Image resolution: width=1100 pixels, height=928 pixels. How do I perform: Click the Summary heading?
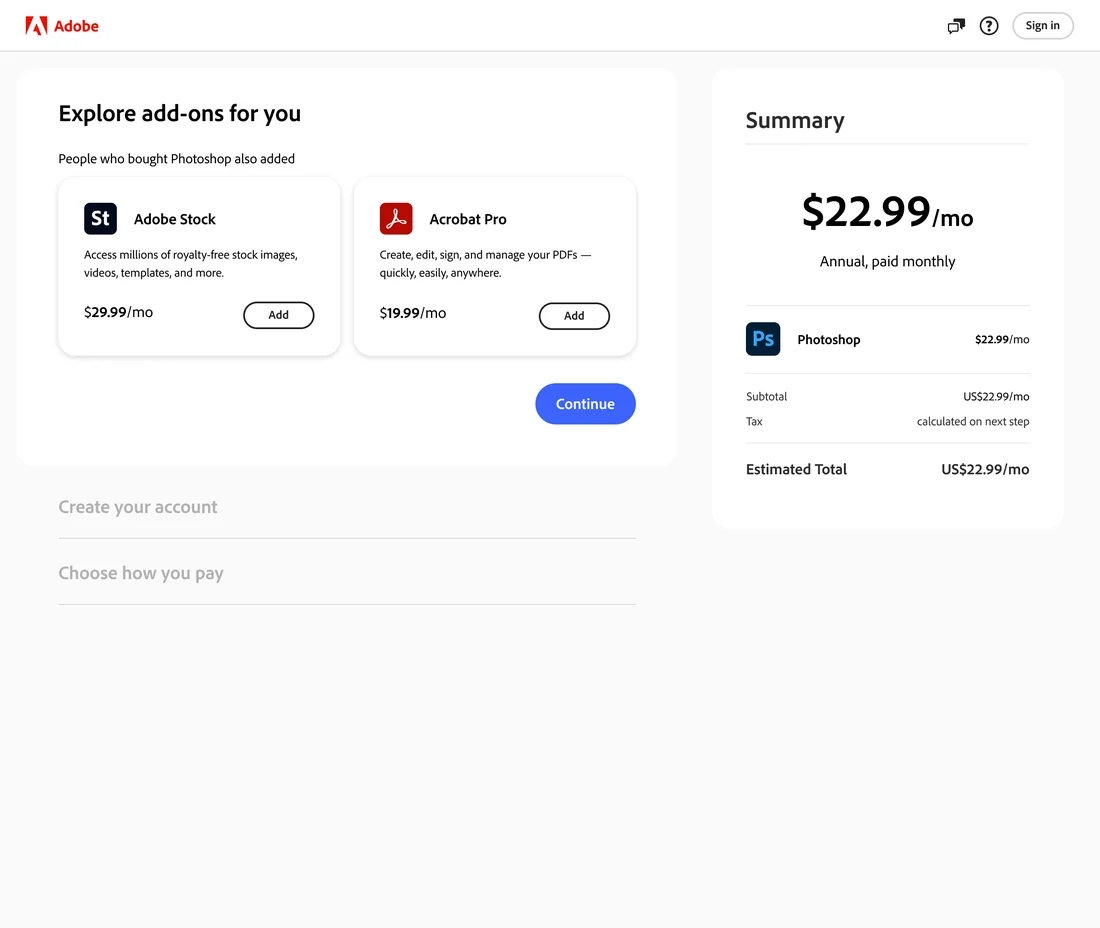(x=795, y=120)
